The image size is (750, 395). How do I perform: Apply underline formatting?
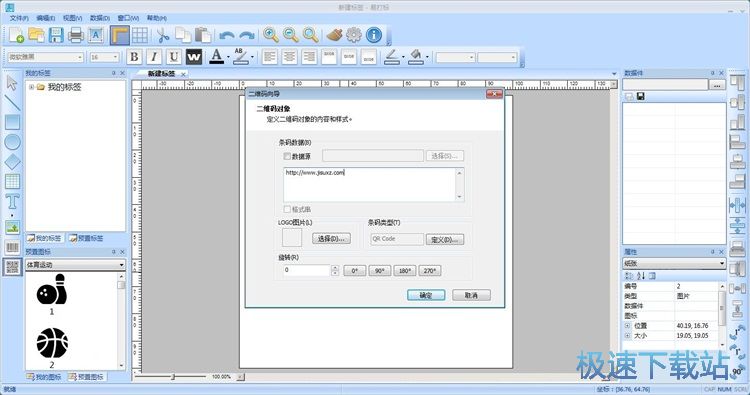174,57
